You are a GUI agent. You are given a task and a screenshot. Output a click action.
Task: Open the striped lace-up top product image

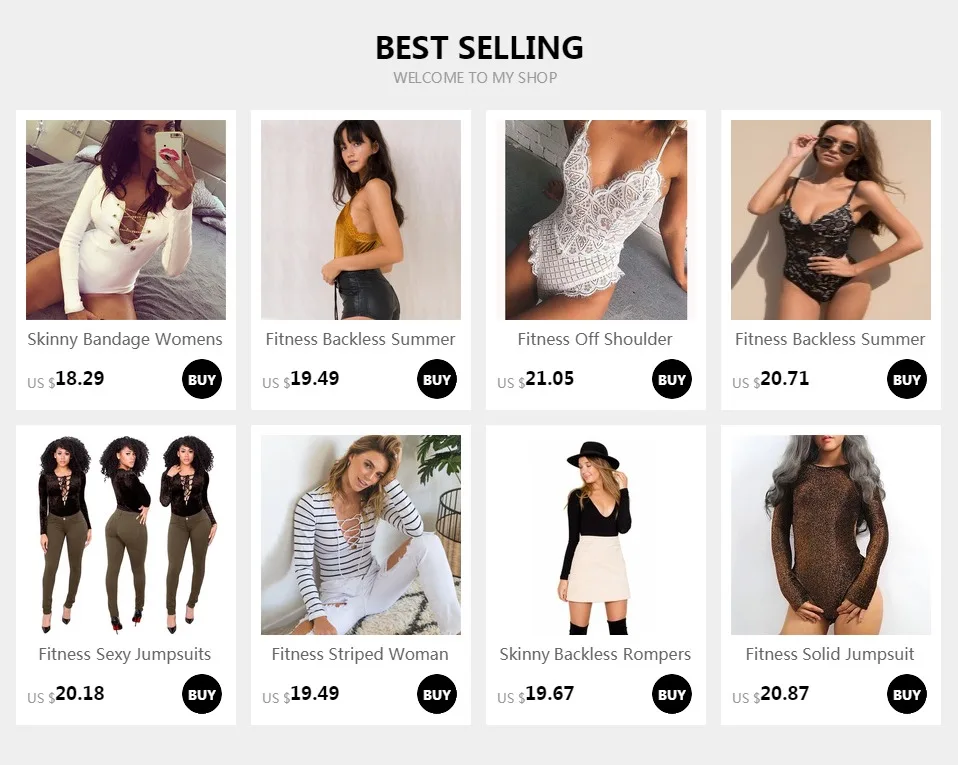click(361, 535)
